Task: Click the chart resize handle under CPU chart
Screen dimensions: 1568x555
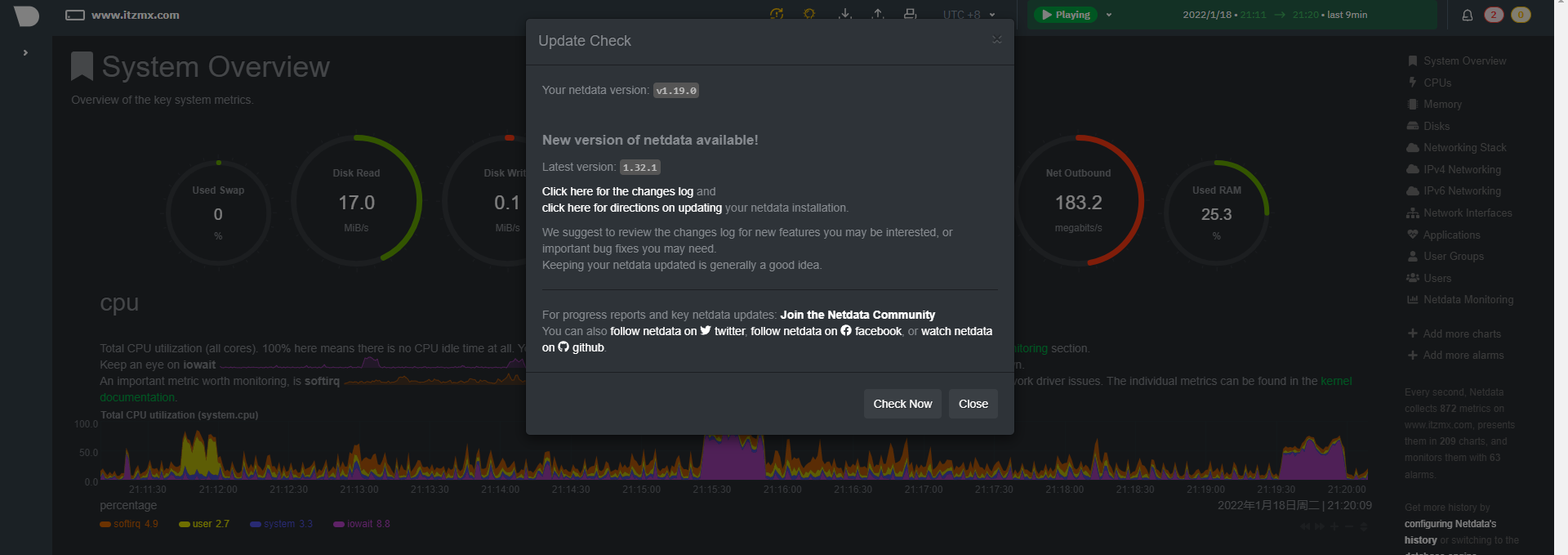Action: 1364,526
